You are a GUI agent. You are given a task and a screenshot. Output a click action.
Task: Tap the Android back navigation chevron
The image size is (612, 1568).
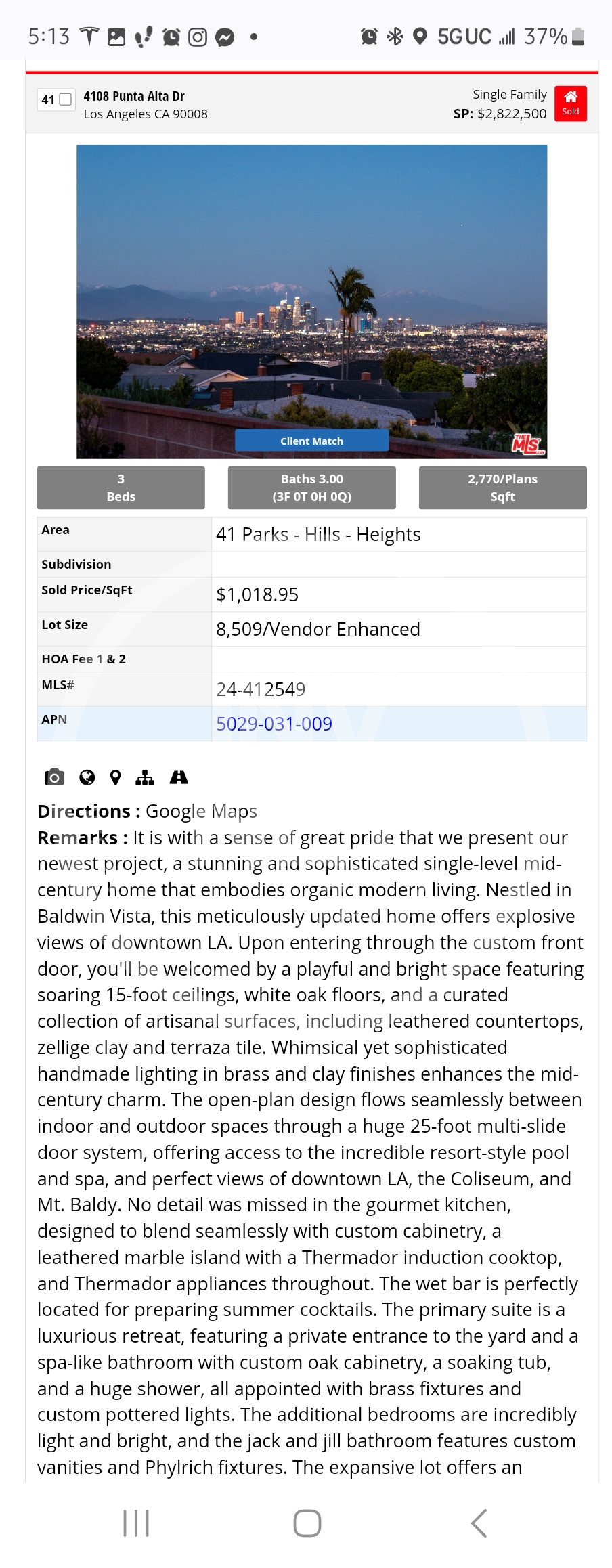point(479,1523)
